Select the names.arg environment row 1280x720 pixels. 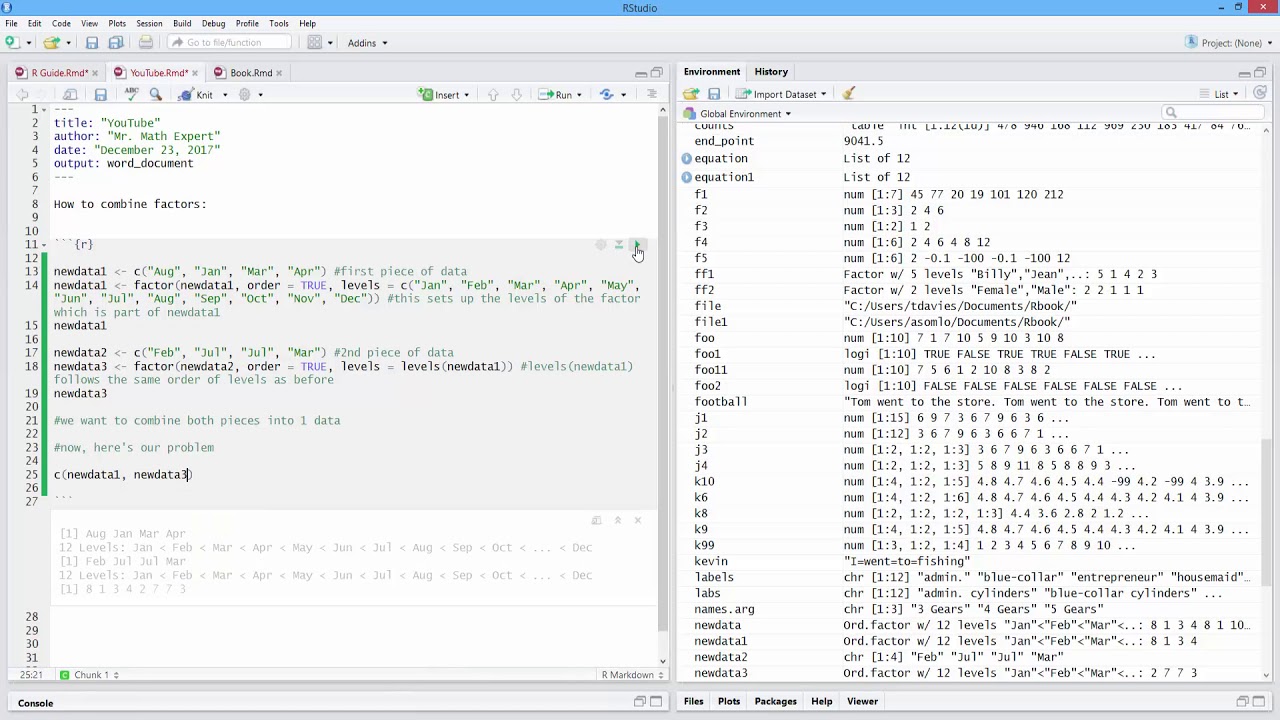(970, 609)
